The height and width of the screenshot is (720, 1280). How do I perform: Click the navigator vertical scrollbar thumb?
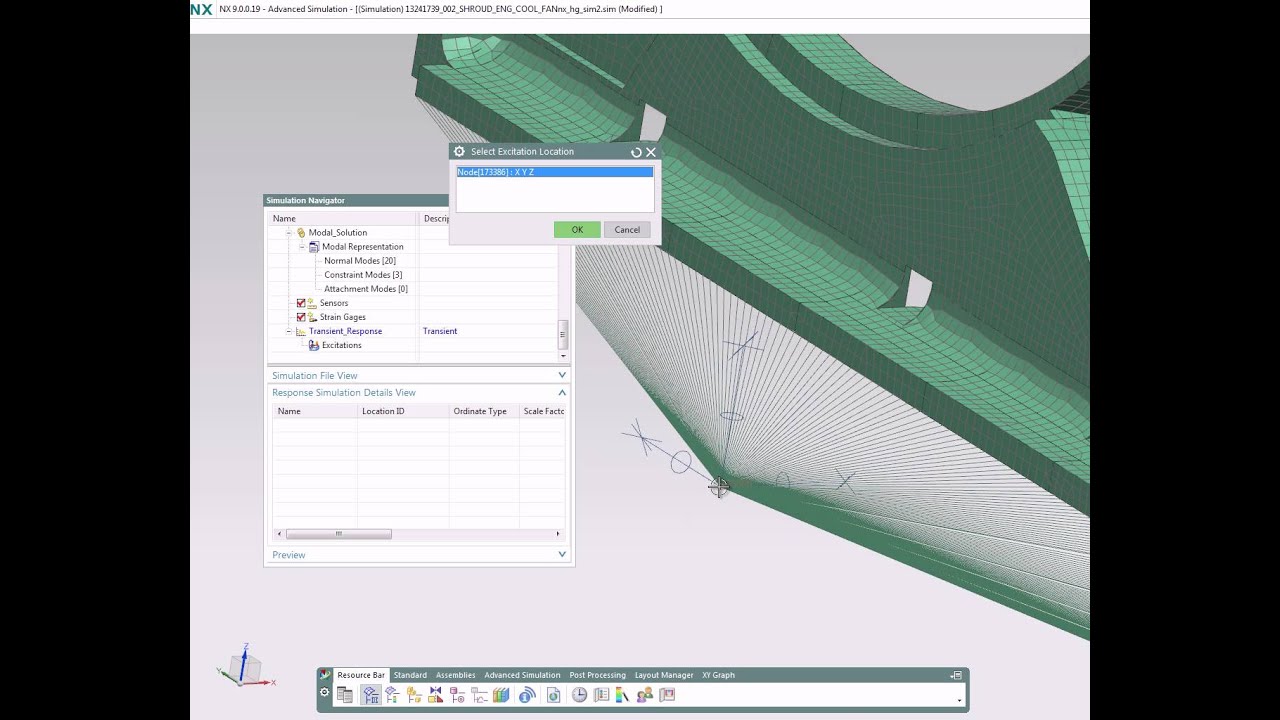tap(563, 334)
